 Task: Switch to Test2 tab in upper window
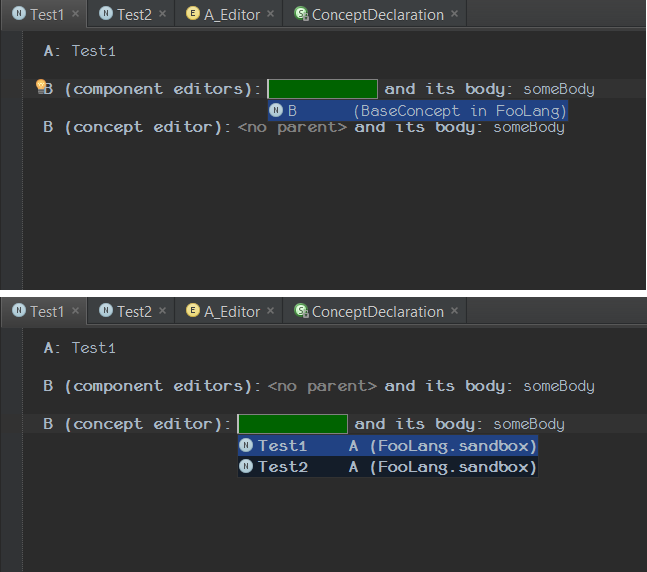click(x=133, y=15)
